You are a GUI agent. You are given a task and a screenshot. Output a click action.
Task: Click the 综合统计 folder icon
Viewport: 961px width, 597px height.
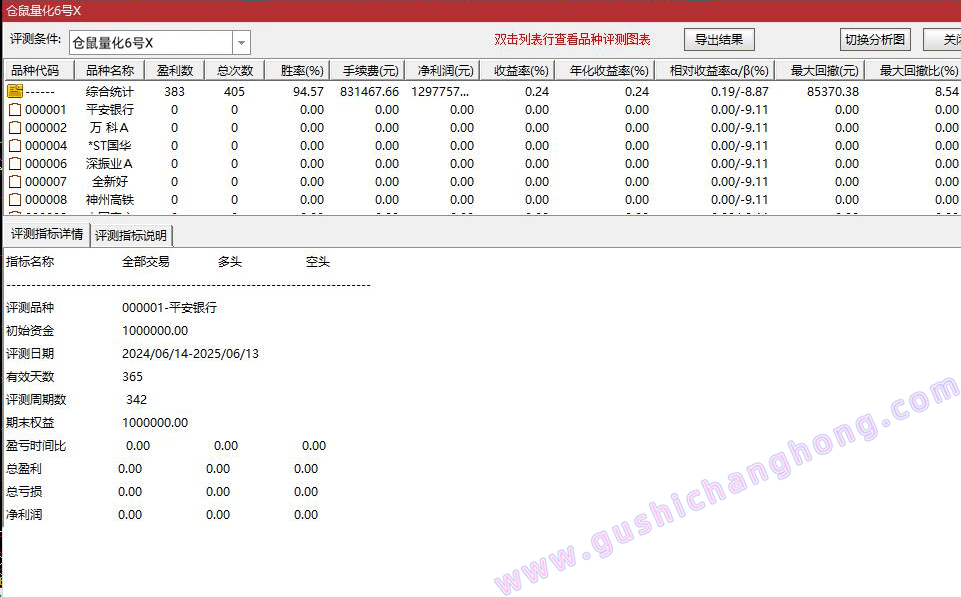pos(15,91)
